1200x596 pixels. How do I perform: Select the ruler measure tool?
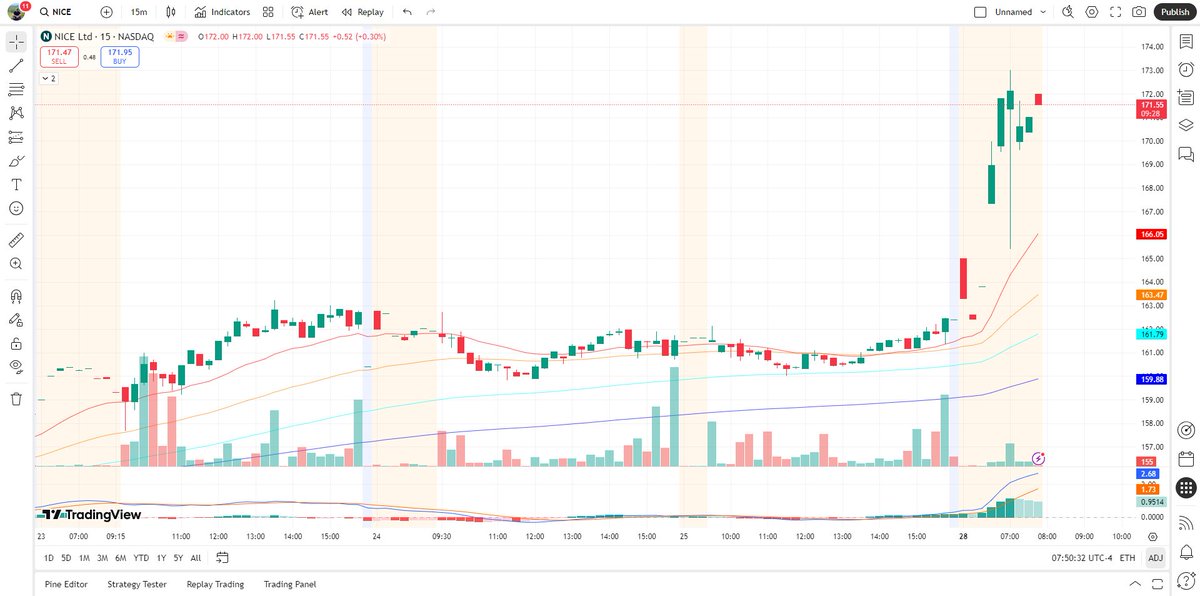(x=16, y=240)
